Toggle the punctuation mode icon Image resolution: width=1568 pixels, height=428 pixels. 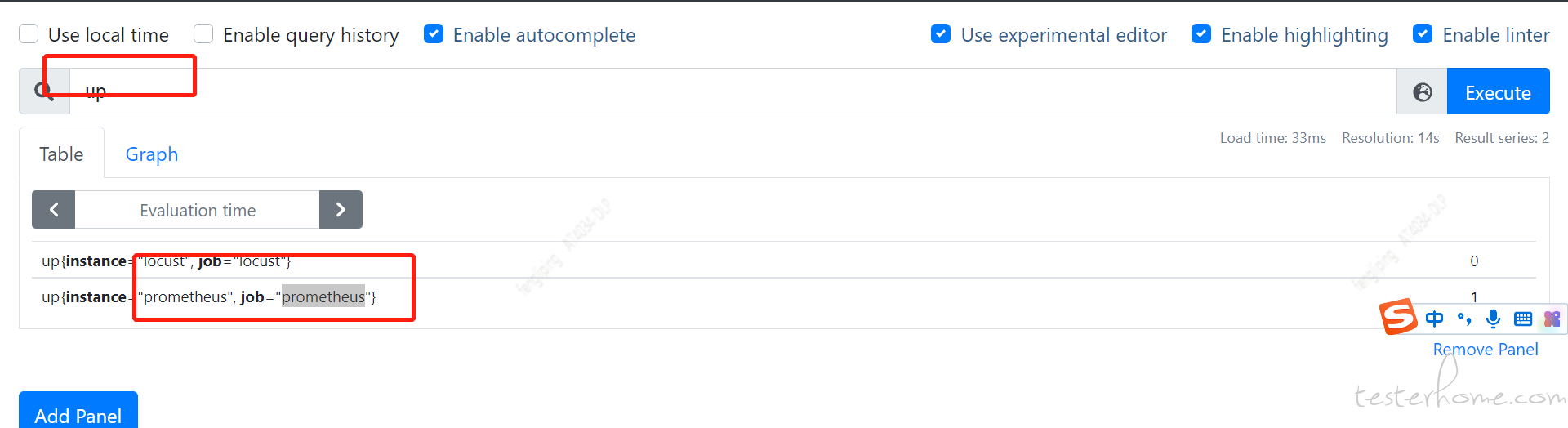click(1464, 319)
